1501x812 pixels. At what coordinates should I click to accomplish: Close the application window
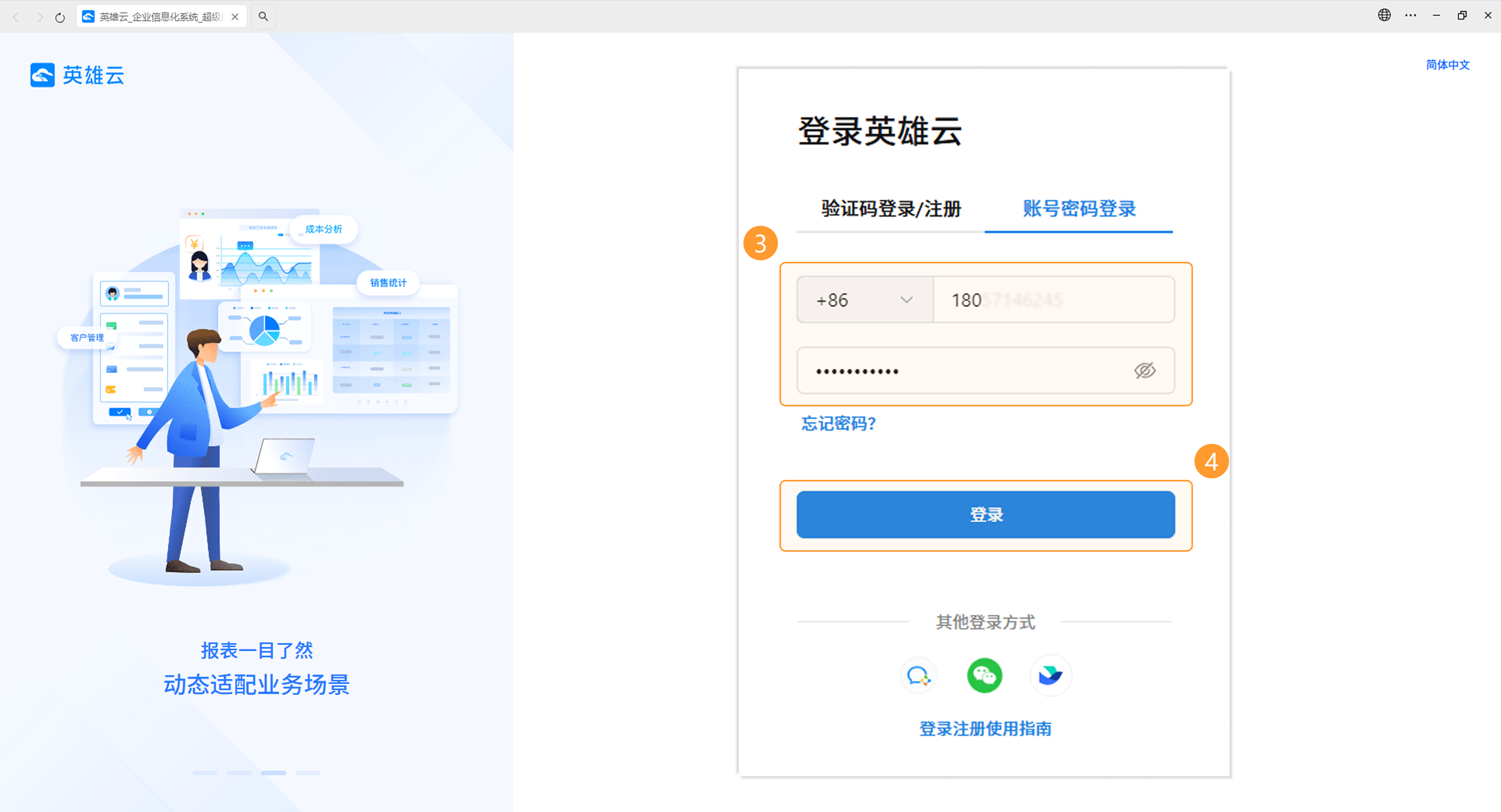pyautogui.click(x=1488, y=15)
